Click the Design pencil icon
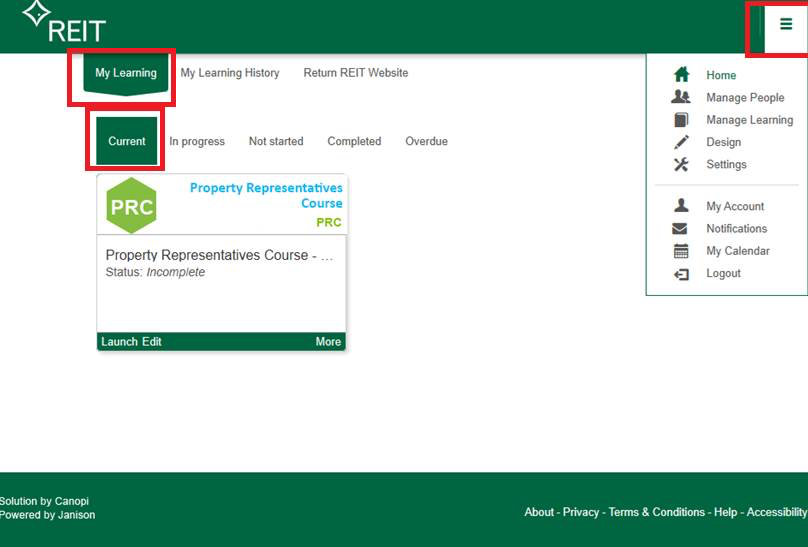Screen dimensions: 808x547 pyautogui.click(x=681, y=142)
